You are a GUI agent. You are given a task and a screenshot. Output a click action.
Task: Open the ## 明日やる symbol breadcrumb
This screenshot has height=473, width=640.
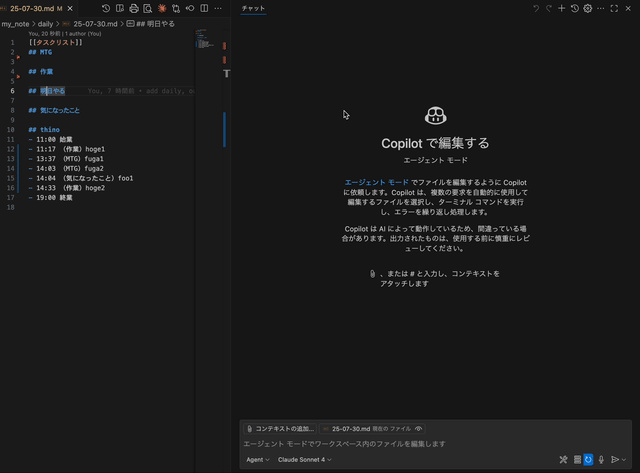coord(151,24)
